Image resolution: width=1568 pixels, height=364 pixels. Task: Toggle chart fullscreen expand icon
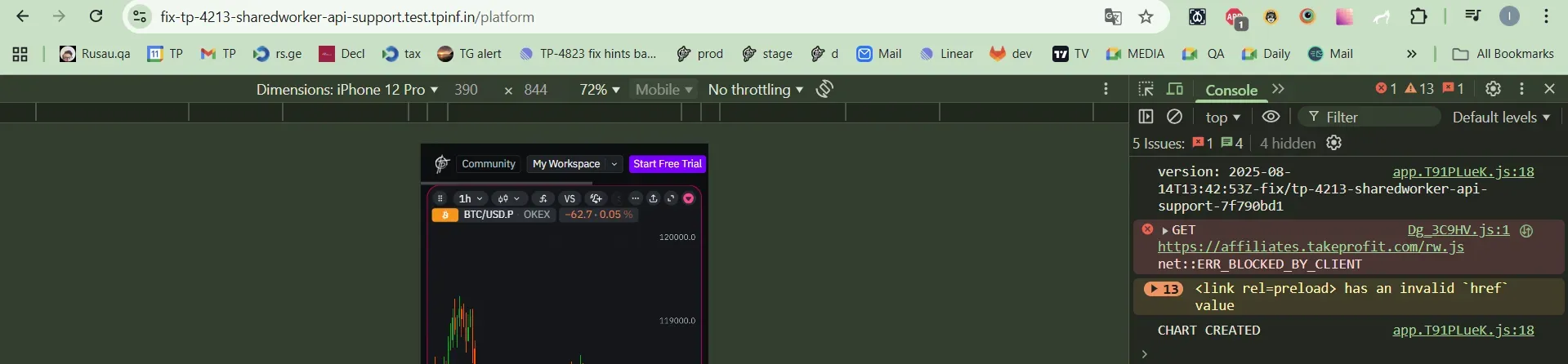(671, 198)
